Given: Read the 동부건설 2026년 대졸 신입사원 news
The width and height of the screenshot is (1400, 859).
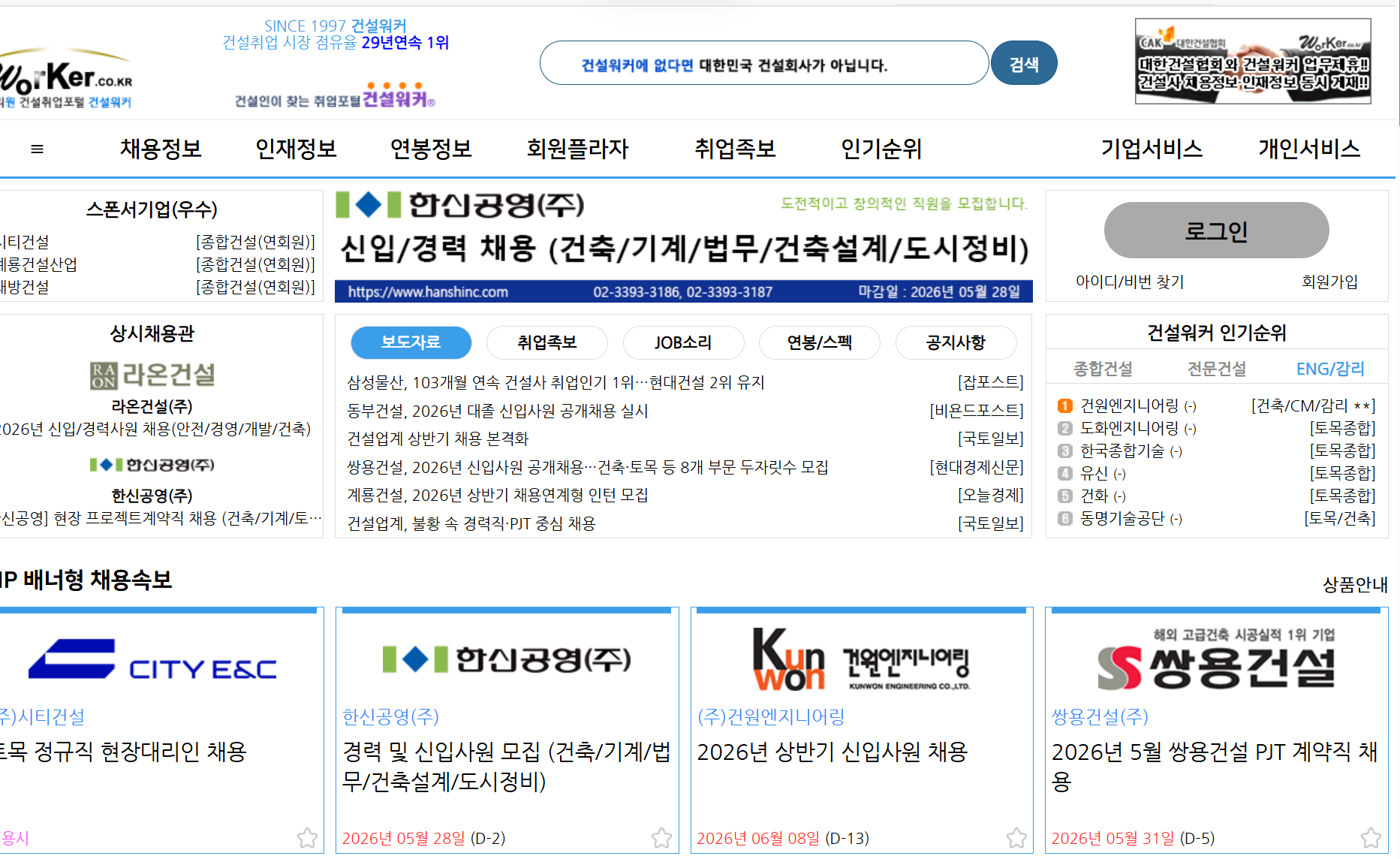Looking at the screenshot, I should (x=498, y=411).
